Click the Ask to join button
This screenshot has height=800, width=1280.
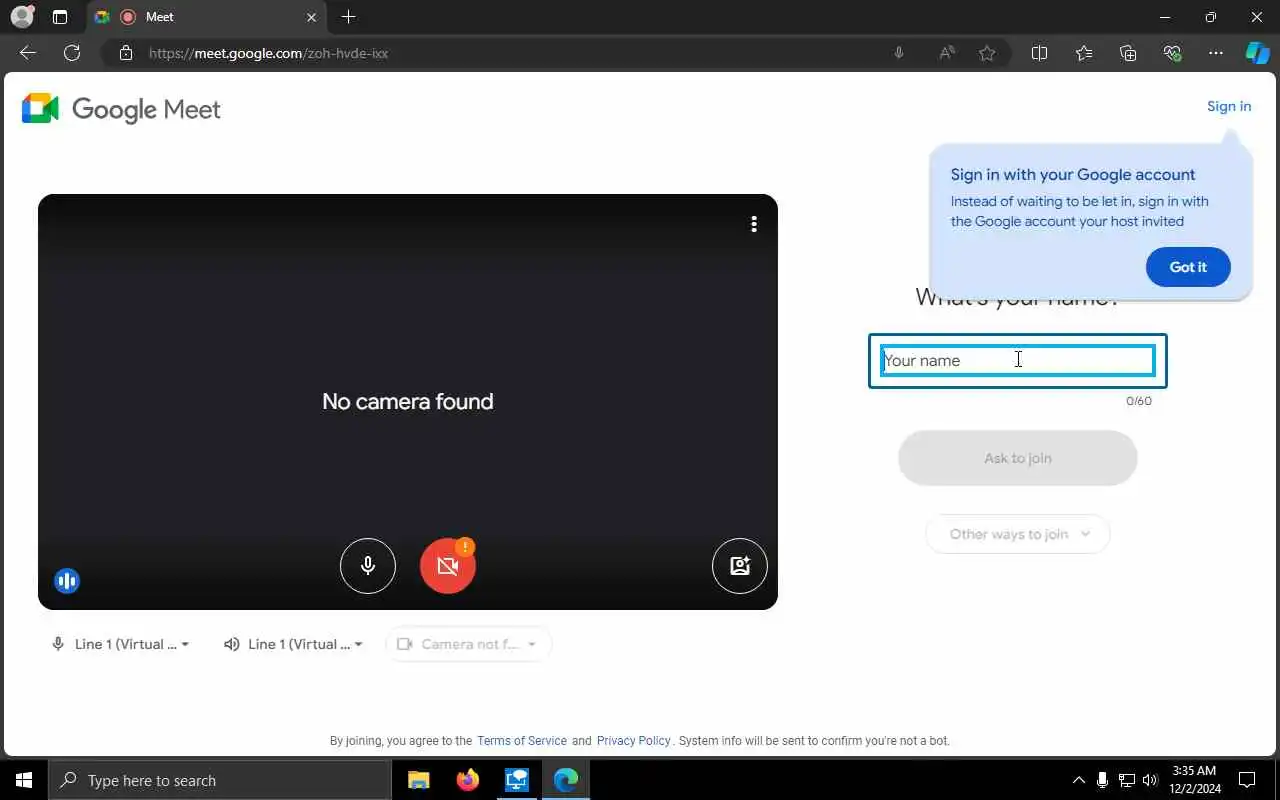[1018, 458]
